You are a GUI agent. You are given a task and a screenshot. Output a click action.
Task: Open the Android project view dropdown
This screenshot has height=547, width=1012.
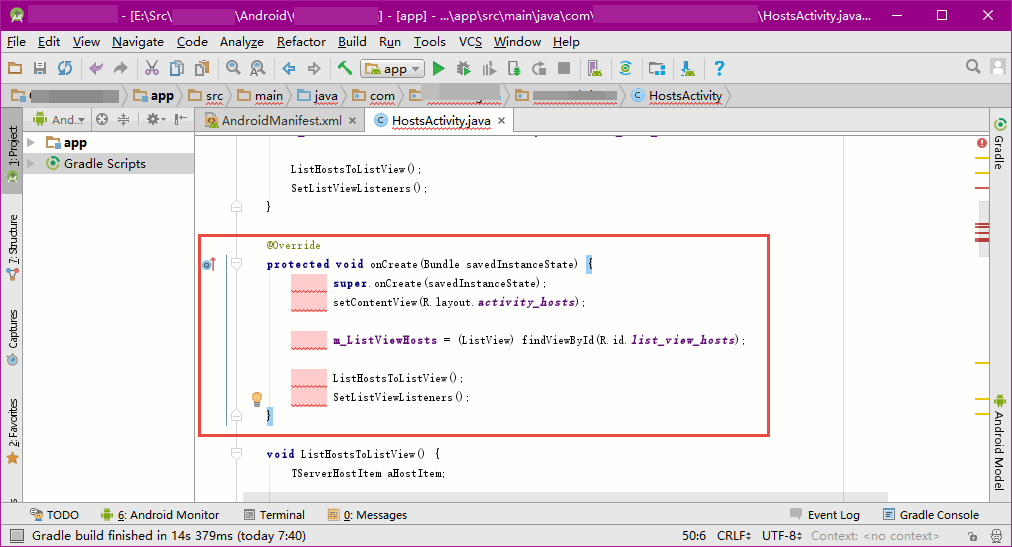59,119
